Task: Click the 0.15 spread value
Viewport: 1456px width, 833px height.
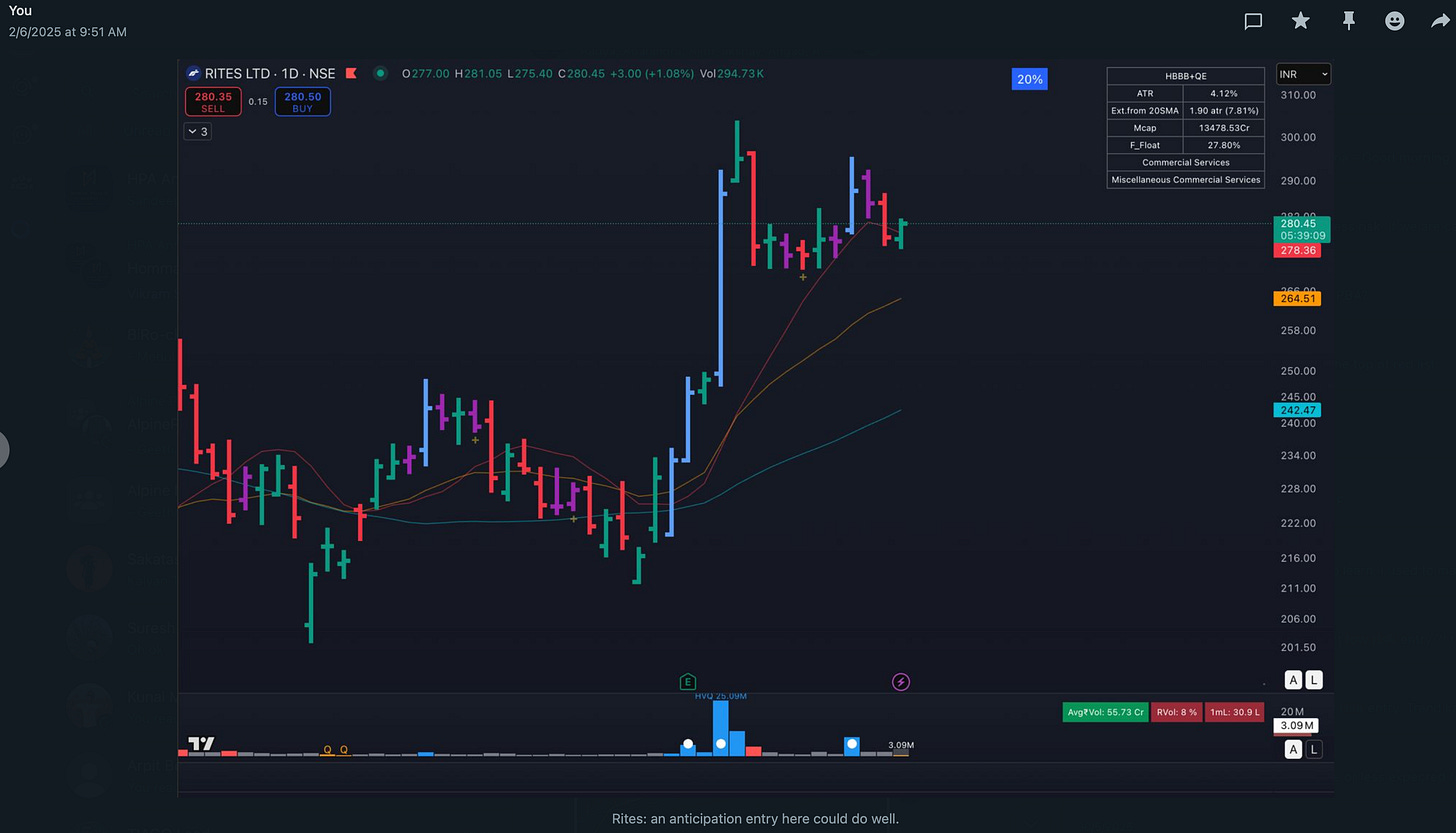Action: (258, 102)
